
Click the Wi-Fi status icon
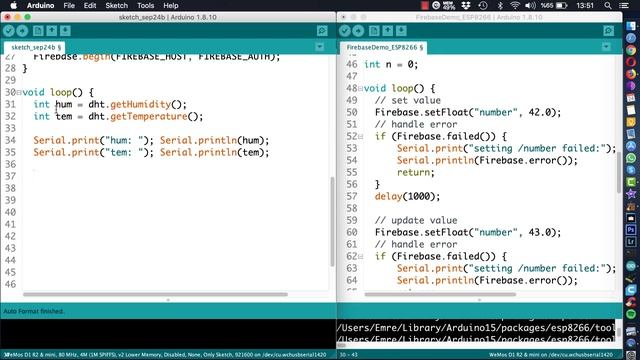pyautogui.click(x=515, y=5)
